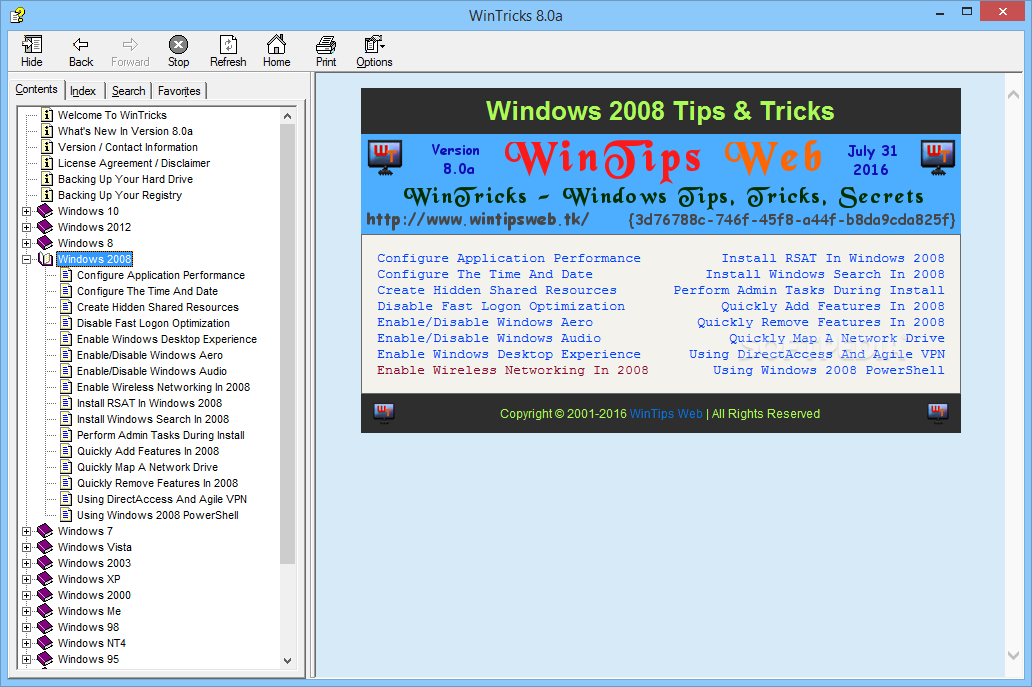
Task: Click the Windows 10 book icon
Action: (x=45, y=211)
